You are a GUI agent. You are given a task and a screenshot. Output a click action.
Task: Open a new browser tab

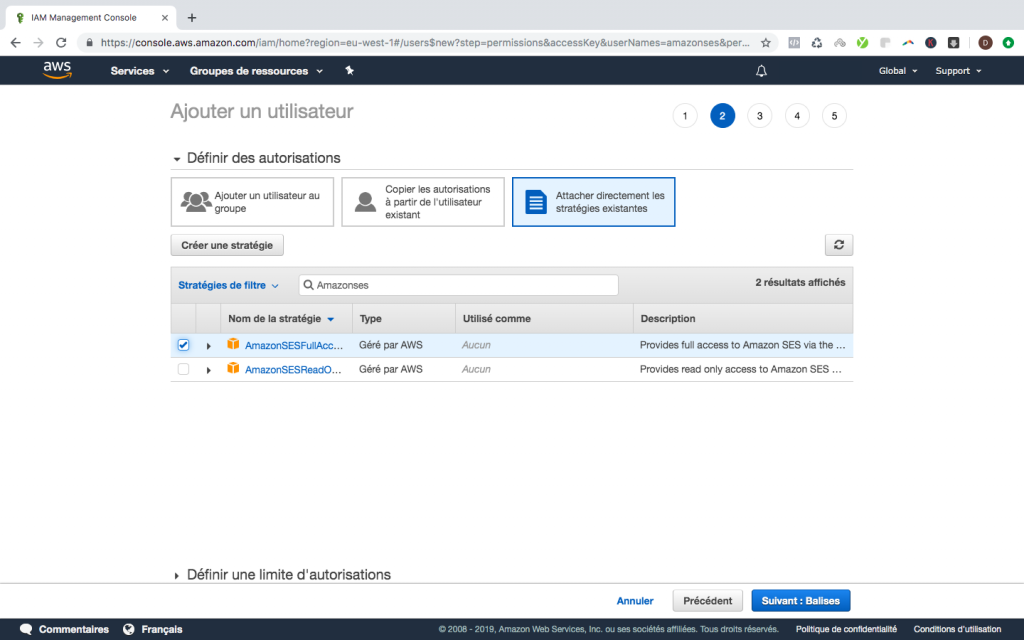(x=192, y=17)
